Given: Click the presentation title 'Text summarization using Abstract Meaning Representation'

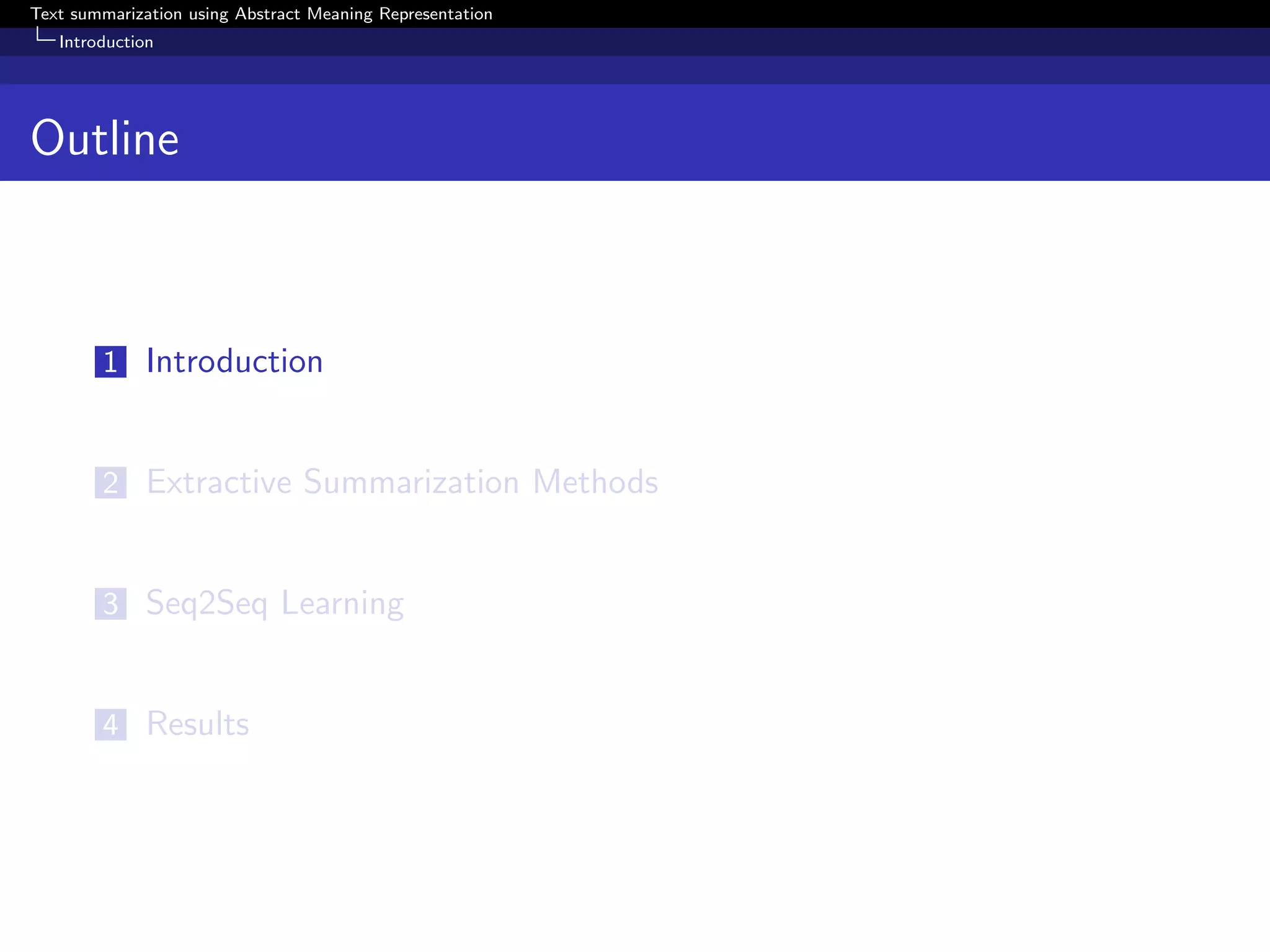Looking at the screenshot, I should click(261, 14).
